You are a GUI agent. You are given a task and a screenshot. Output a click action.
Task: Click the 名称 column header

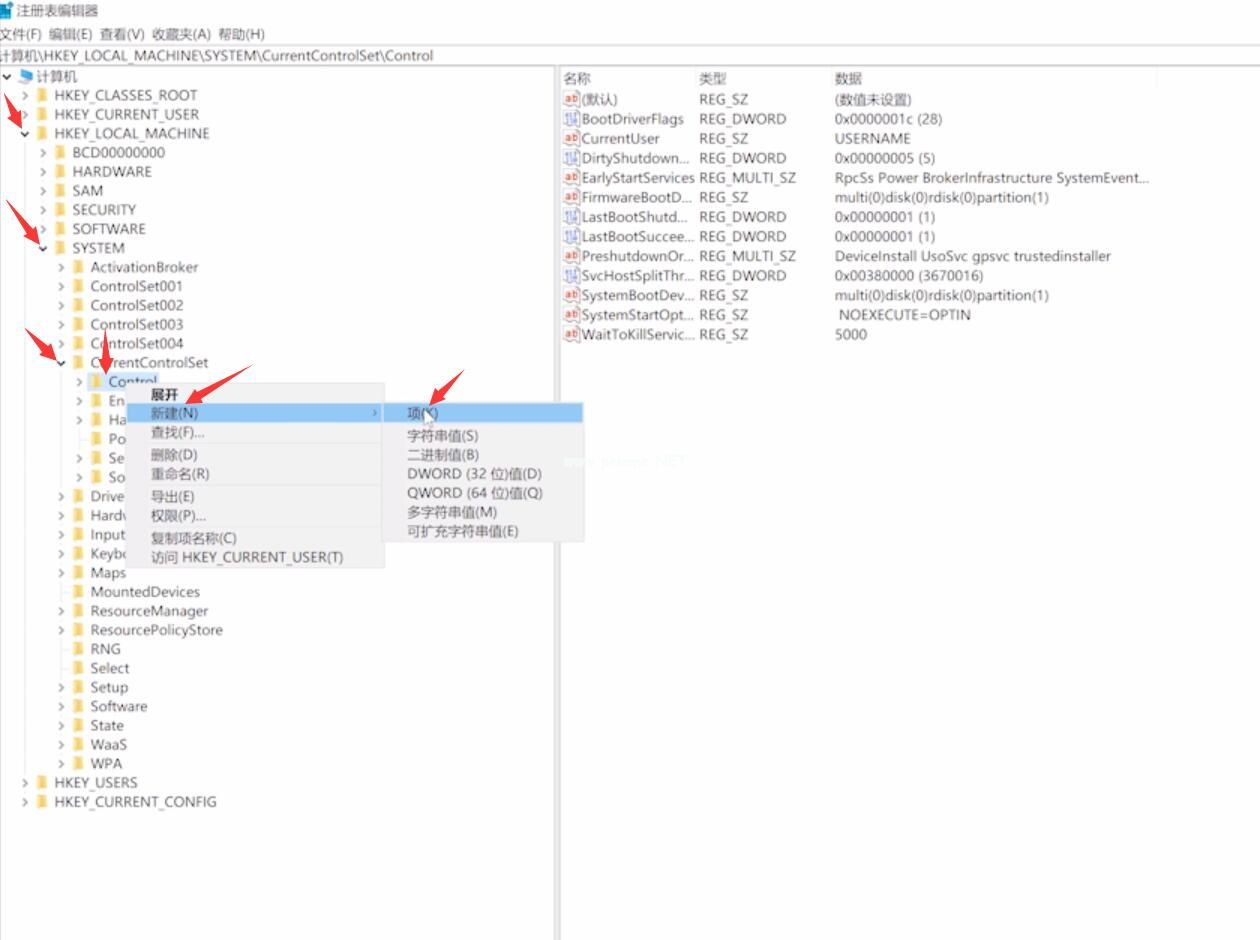tap(577, 78)
